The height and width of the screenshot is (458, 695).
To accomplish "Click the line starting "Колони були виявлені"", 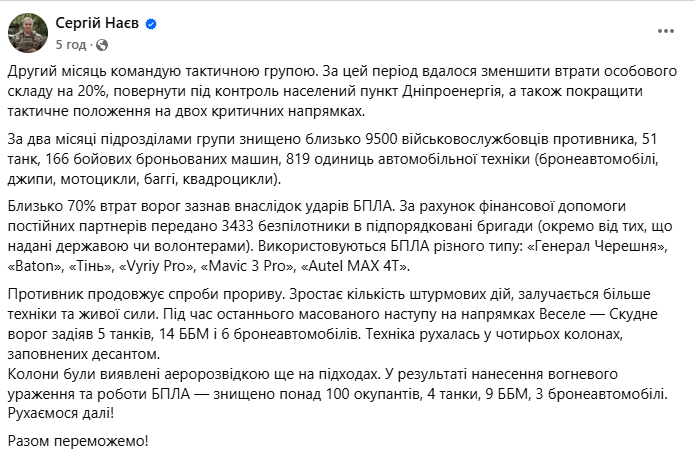I will [200, 373].
